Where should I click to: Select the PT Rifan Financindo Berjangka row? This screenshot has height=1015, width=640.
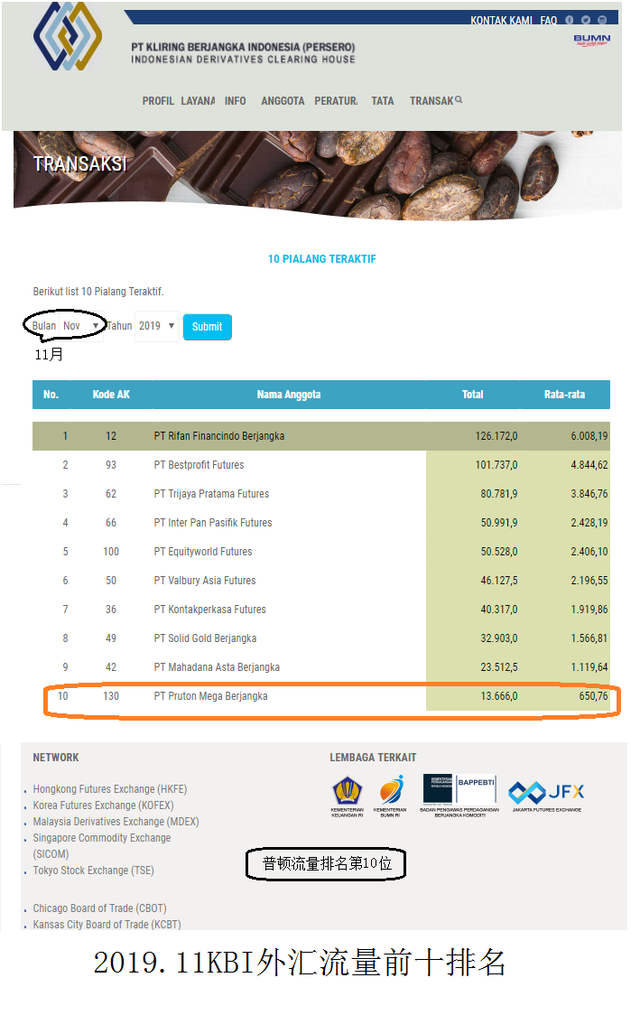321,436
